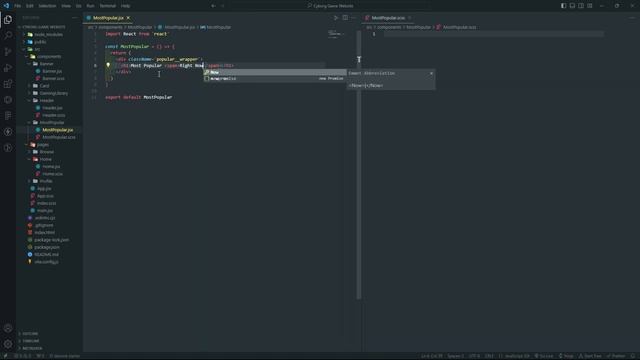Run code with the play icon
The width and height of the screenshot is (640, 360).
click(336, 18)
